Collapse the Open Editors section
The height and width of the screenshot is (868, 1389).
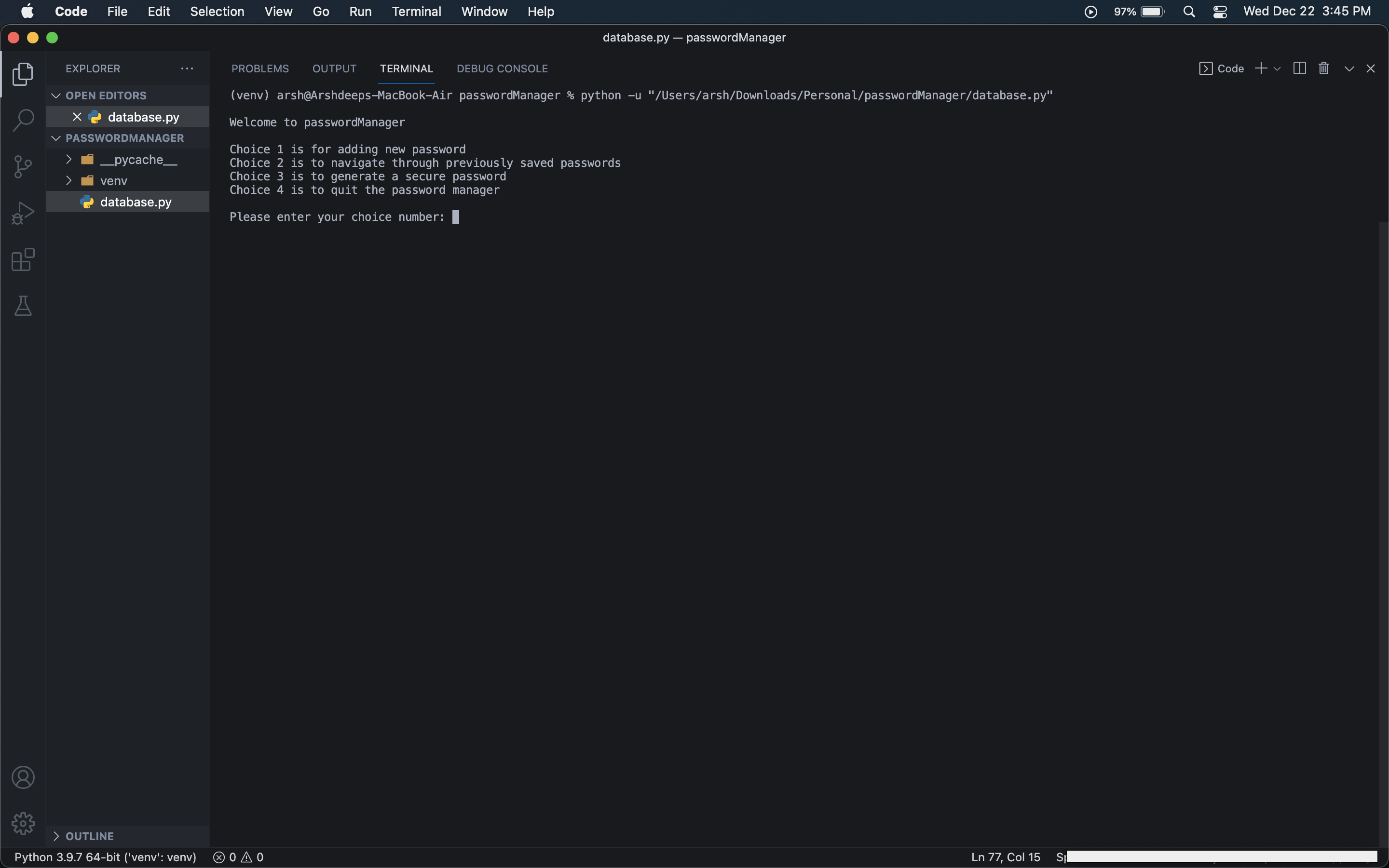tap(55, 95)
